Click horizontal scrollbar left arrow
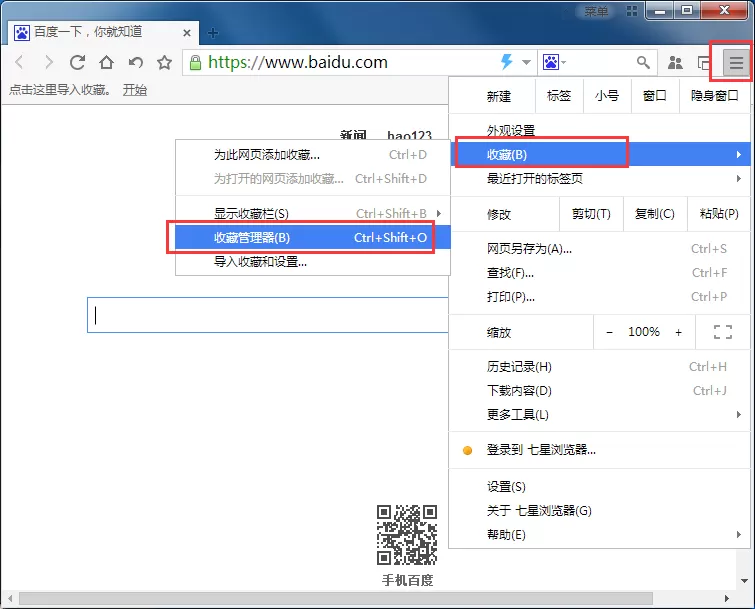The width and height of the screenshot is (755, 609). (x=10, y=598)
